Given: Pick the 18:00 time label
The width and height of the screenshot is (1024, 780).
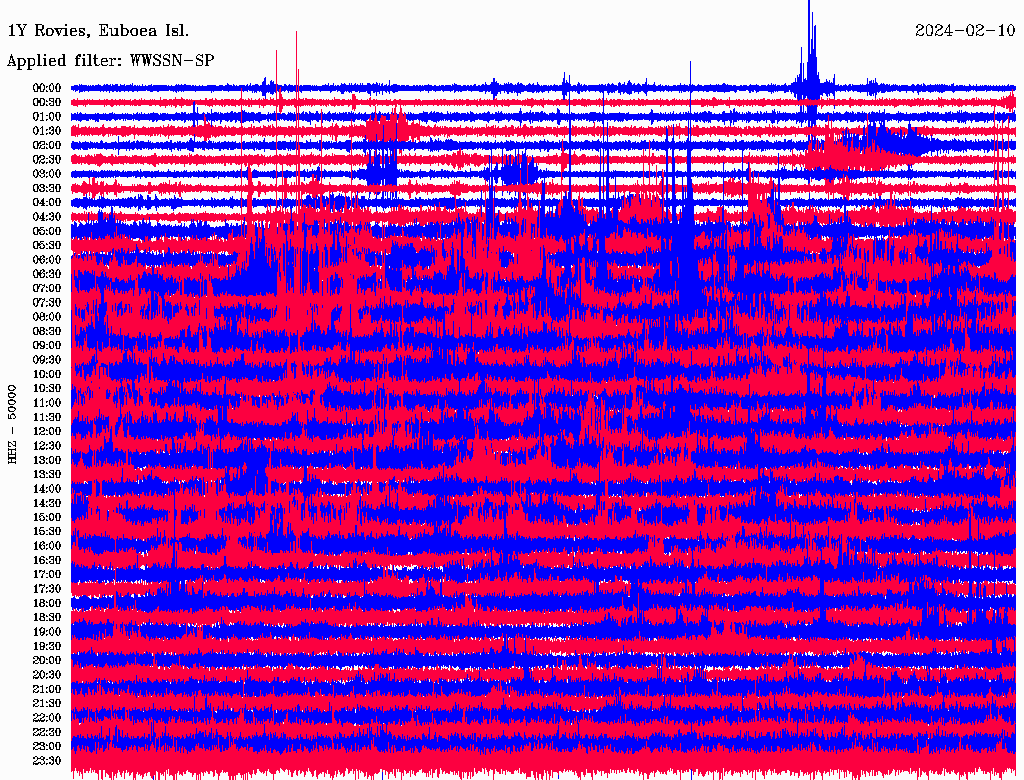Looking at the screenshot, I should tap(47, 603).
